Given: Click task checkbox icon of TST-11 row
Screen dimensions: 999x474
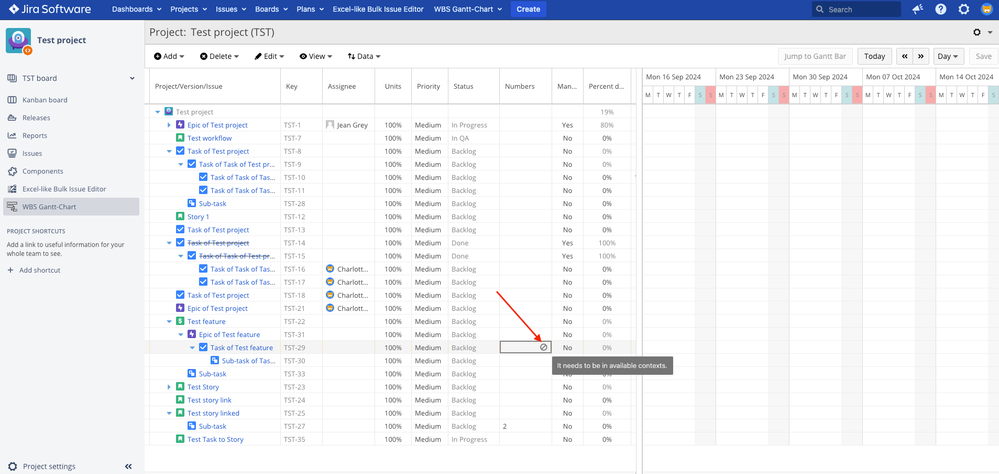Looking at the screenshot, I should click(203, 190).
